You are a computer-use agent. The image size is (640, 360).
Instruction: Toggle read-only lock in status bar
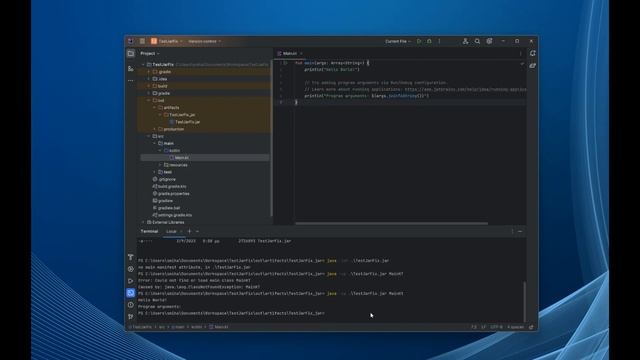click(531, 327)
